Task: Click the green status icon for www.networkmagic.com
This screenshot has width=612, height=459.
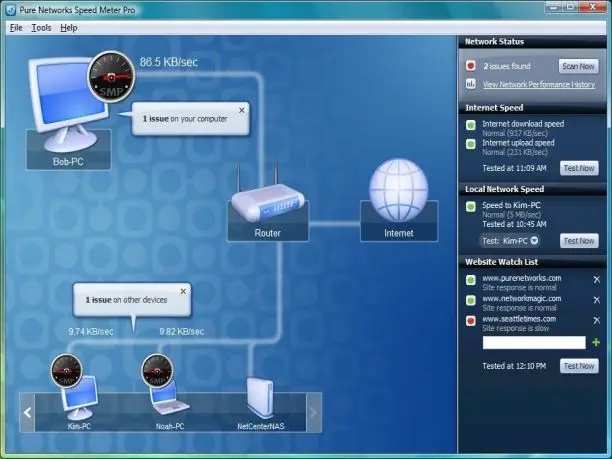Action: point(471,300)
